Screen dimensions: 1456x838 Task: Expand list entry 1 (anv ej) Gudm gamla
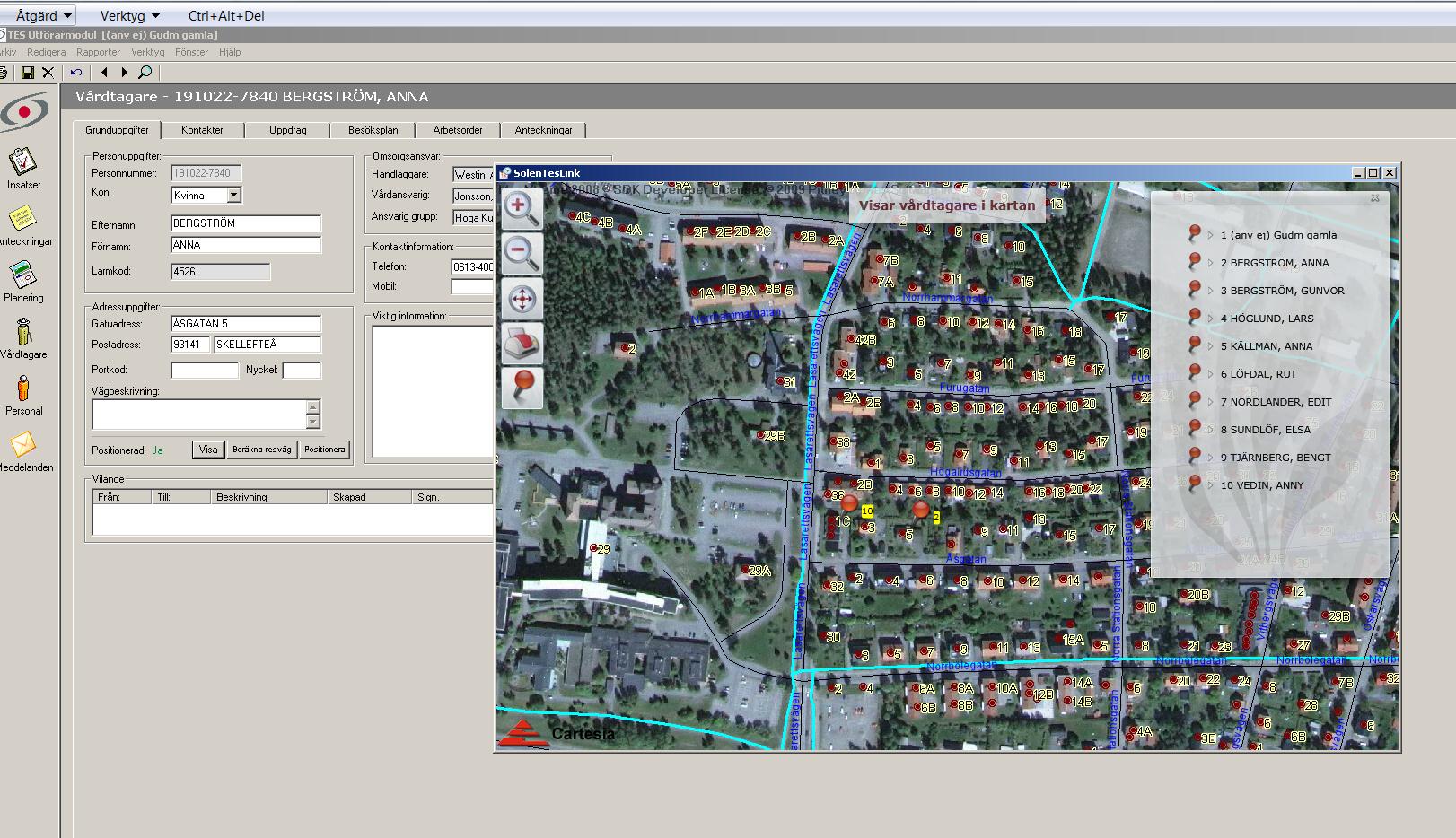(x=1211, y=235)
